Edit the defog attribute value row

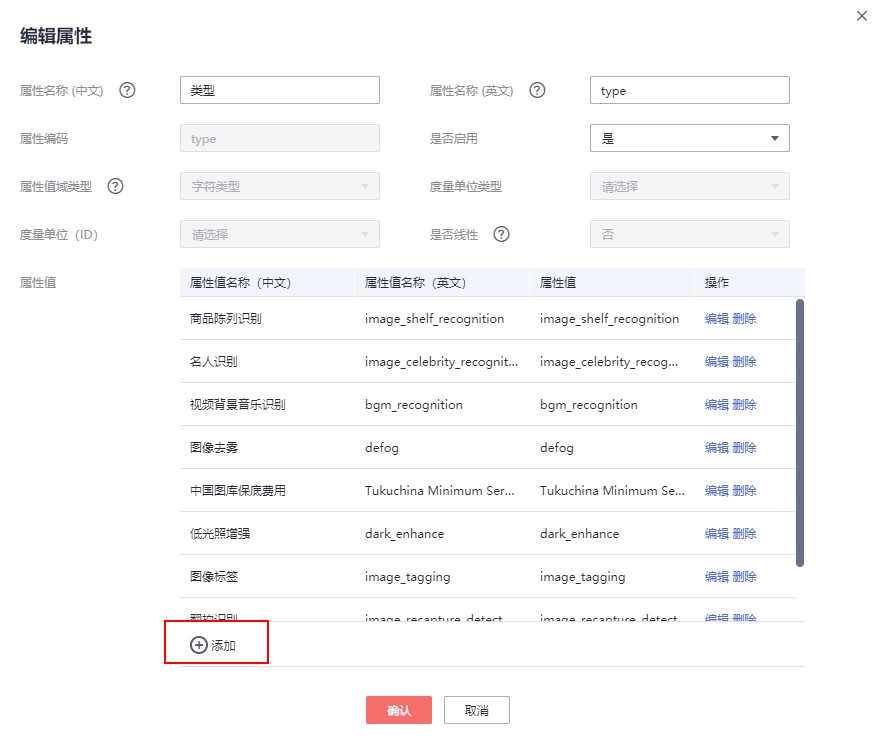716,448
